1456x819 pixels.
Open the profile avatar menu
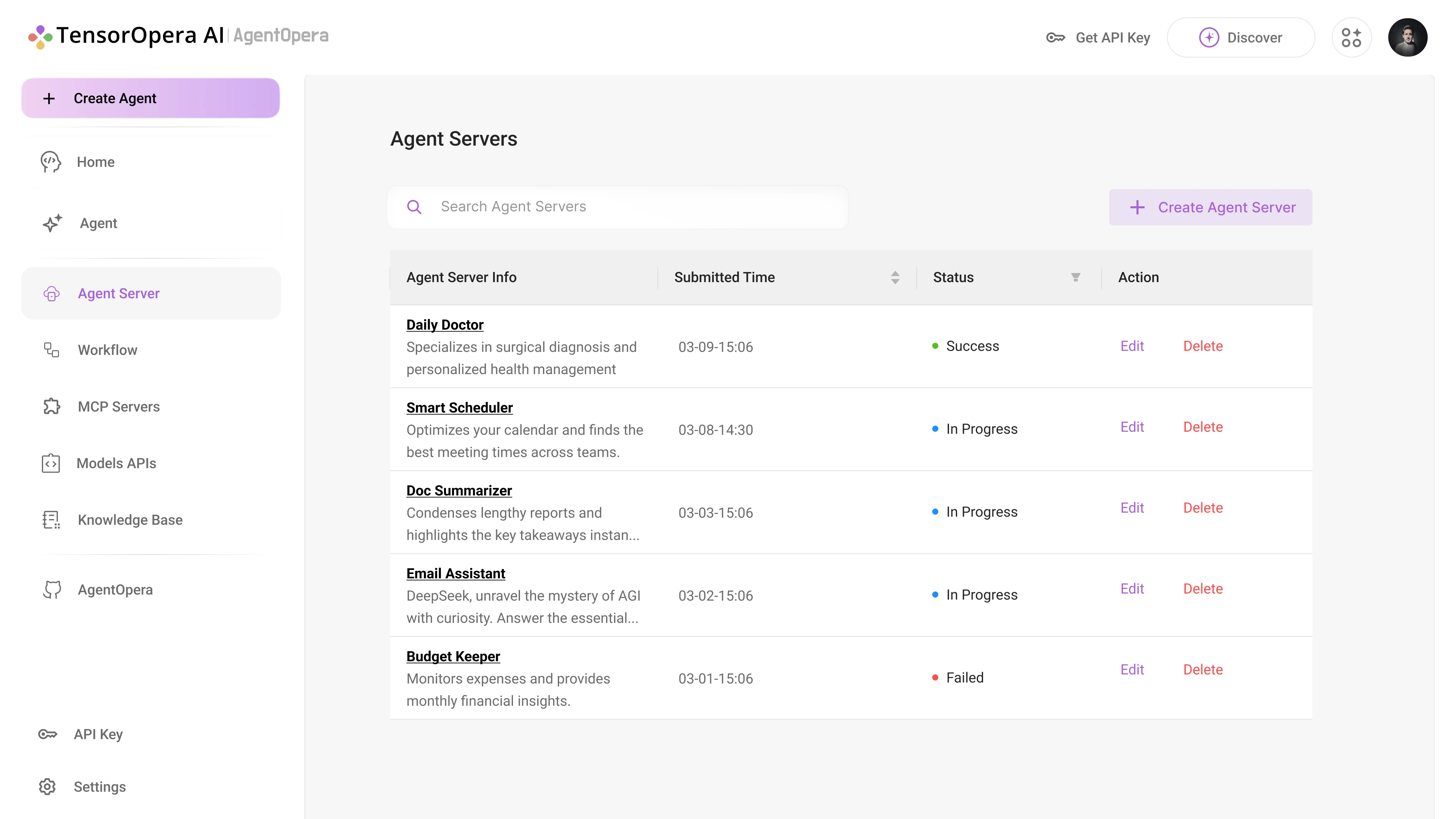click(1408, 37)
